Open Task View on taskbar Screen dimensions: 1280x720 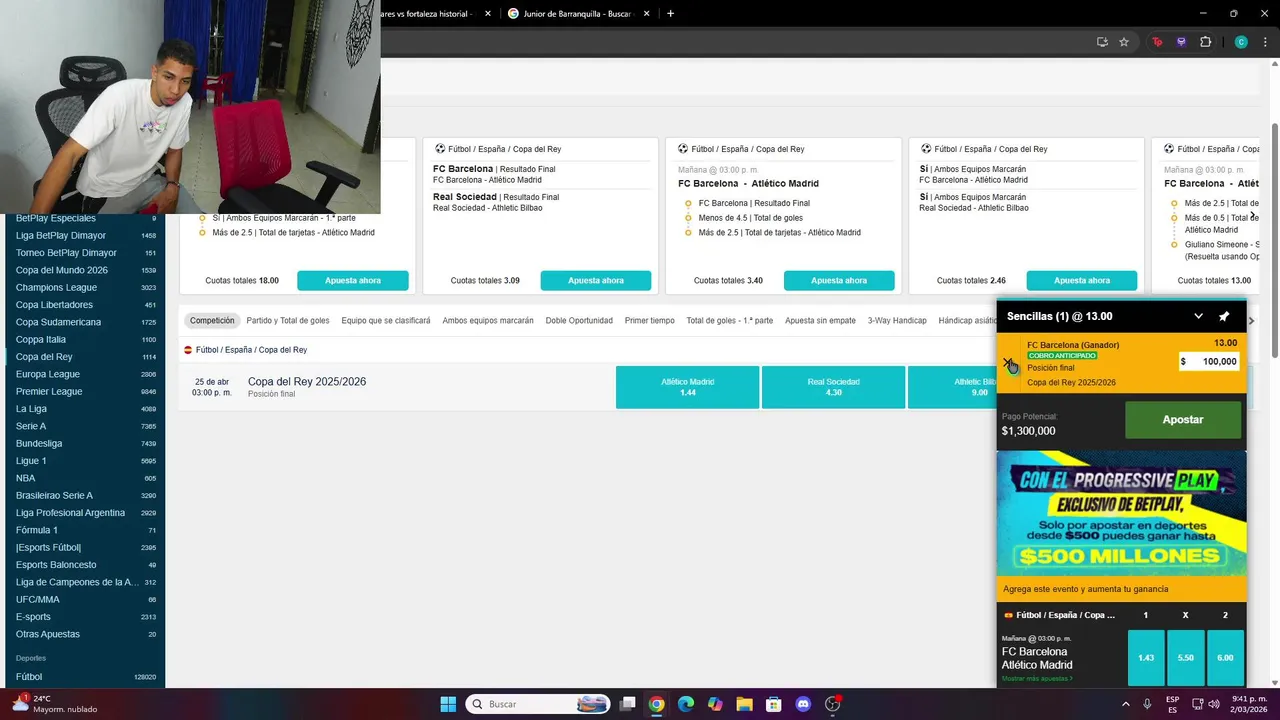pyautogui.click(x=627, y=704)
